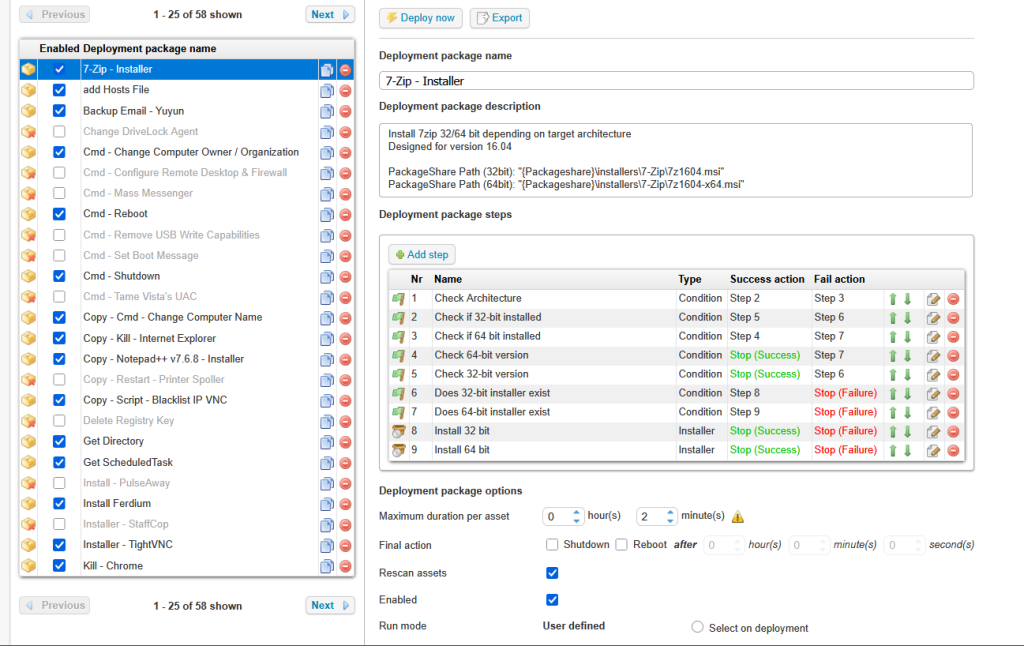
Task: Click the Deploy now button
Action: pyautogui.click(x=421, y=18)
